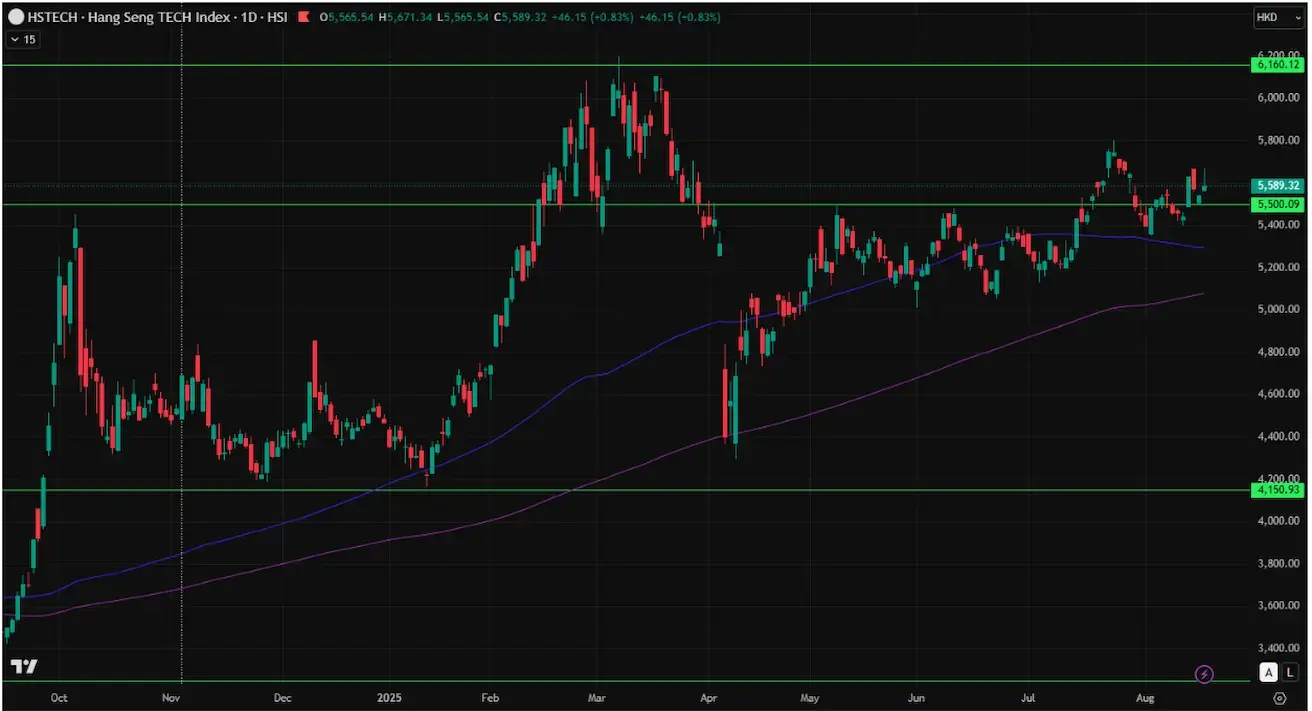Viewport: 1312px width, 711px height.
Task: Toggle the log scale L button
Action: [1291, 673]
